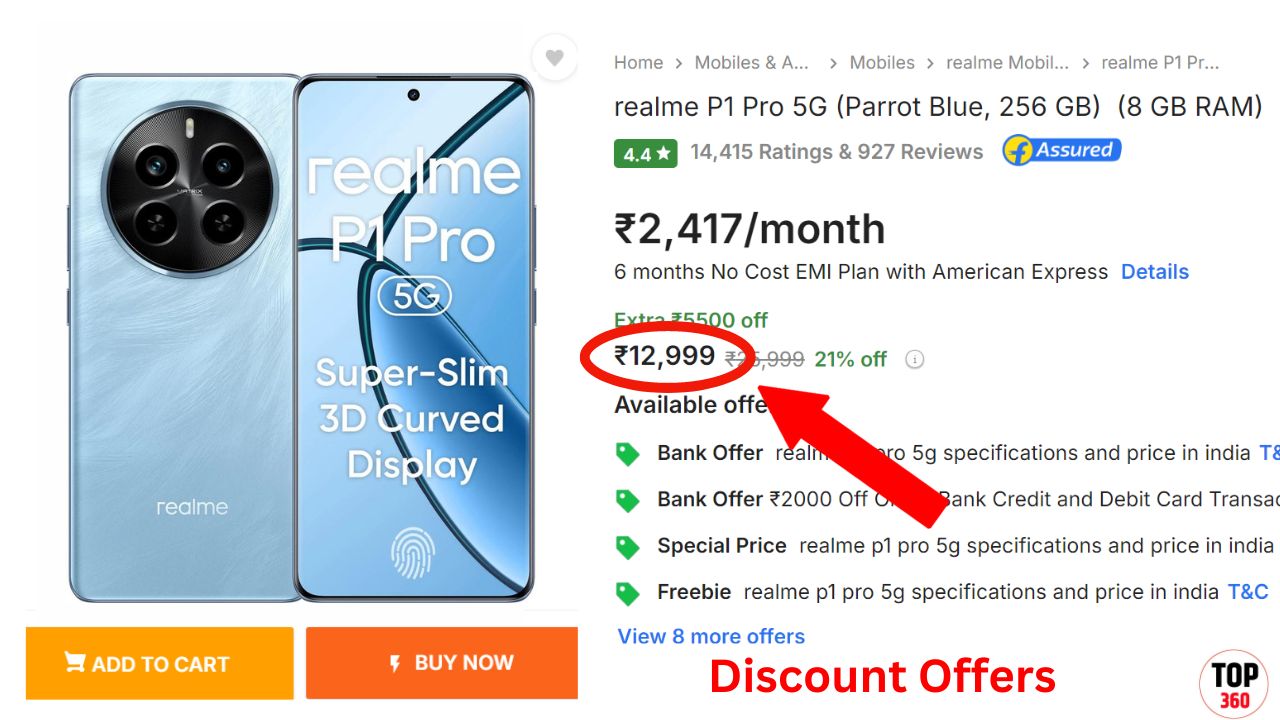Add the phone to cart
The image size is (1280, 720).
pyautogui.click(x=160, y=663)
